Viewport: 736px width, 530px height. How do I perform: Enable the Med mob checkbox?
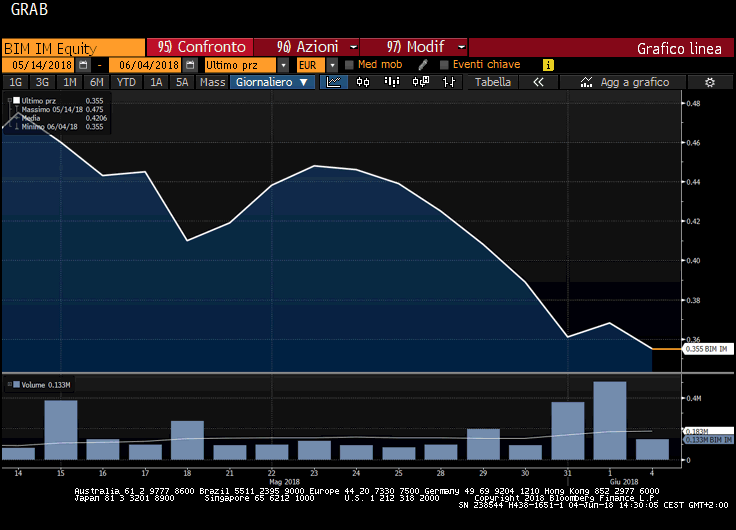point(349,65)
